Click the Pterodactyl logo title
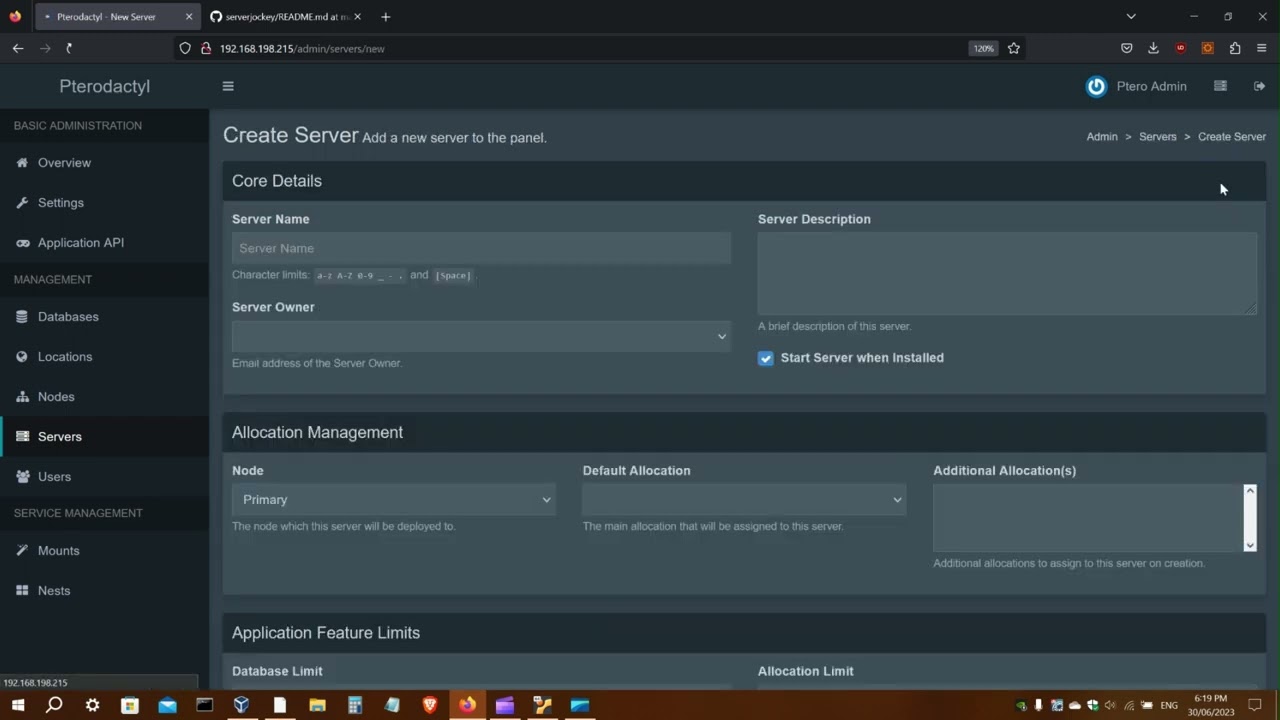Screen dimensions: 1280x720 (x=104, y=86)
